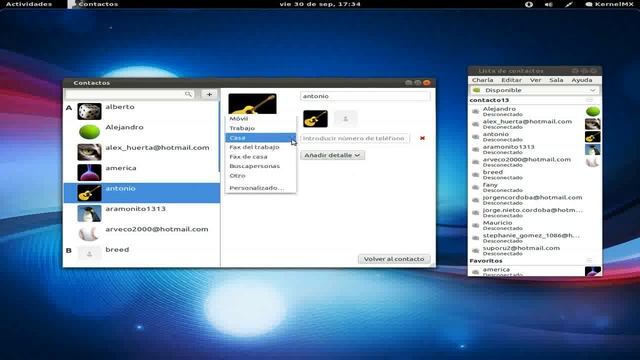Select the small guitar linked avatar thumbnail
Screen dimensions: 640x360
[316, 119]
